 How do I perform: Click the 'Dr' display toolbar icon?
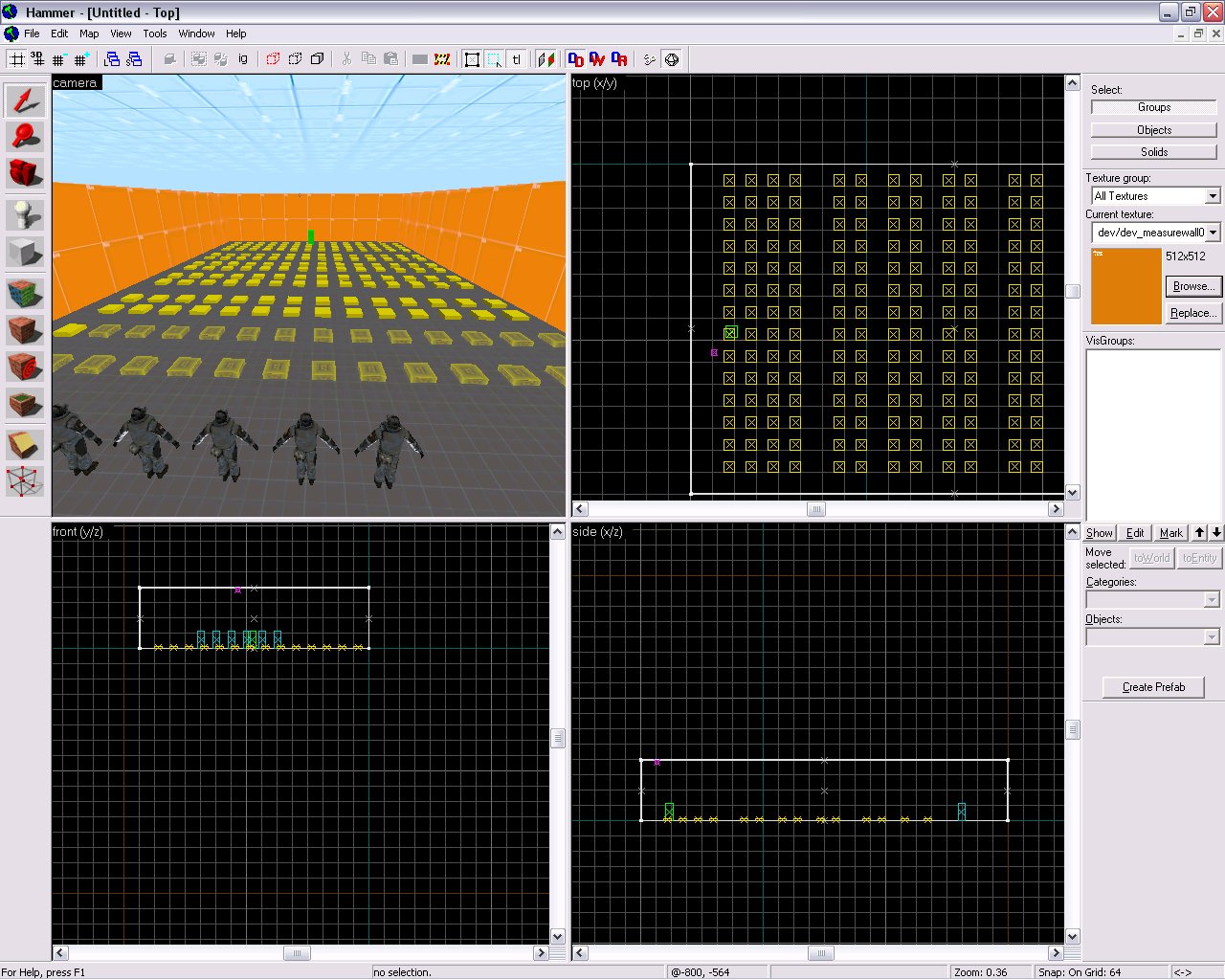619,59
